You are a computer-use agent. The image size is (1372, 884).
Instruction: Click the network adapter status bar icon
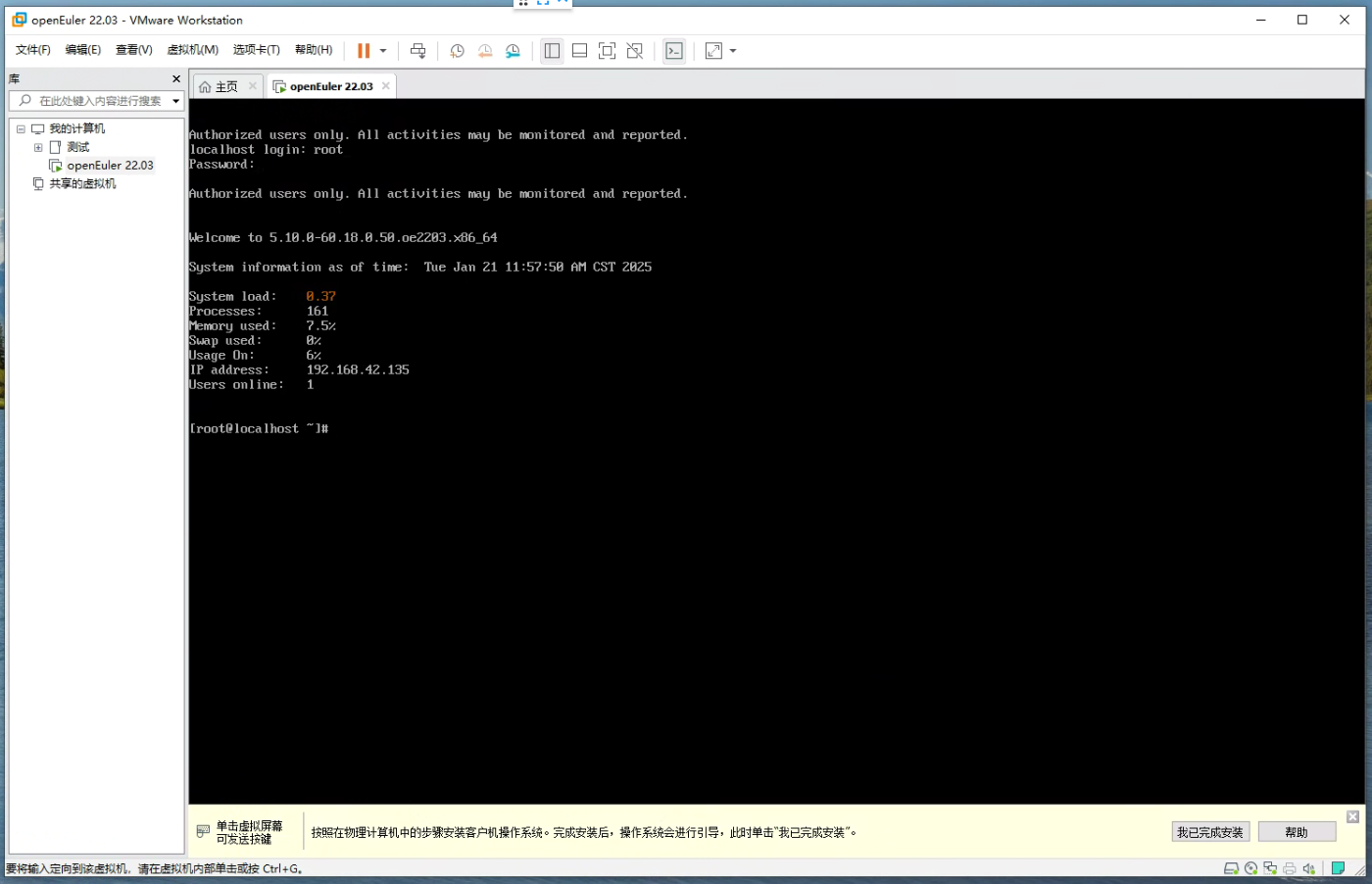pyautogui.click(x=1270, y=868)
